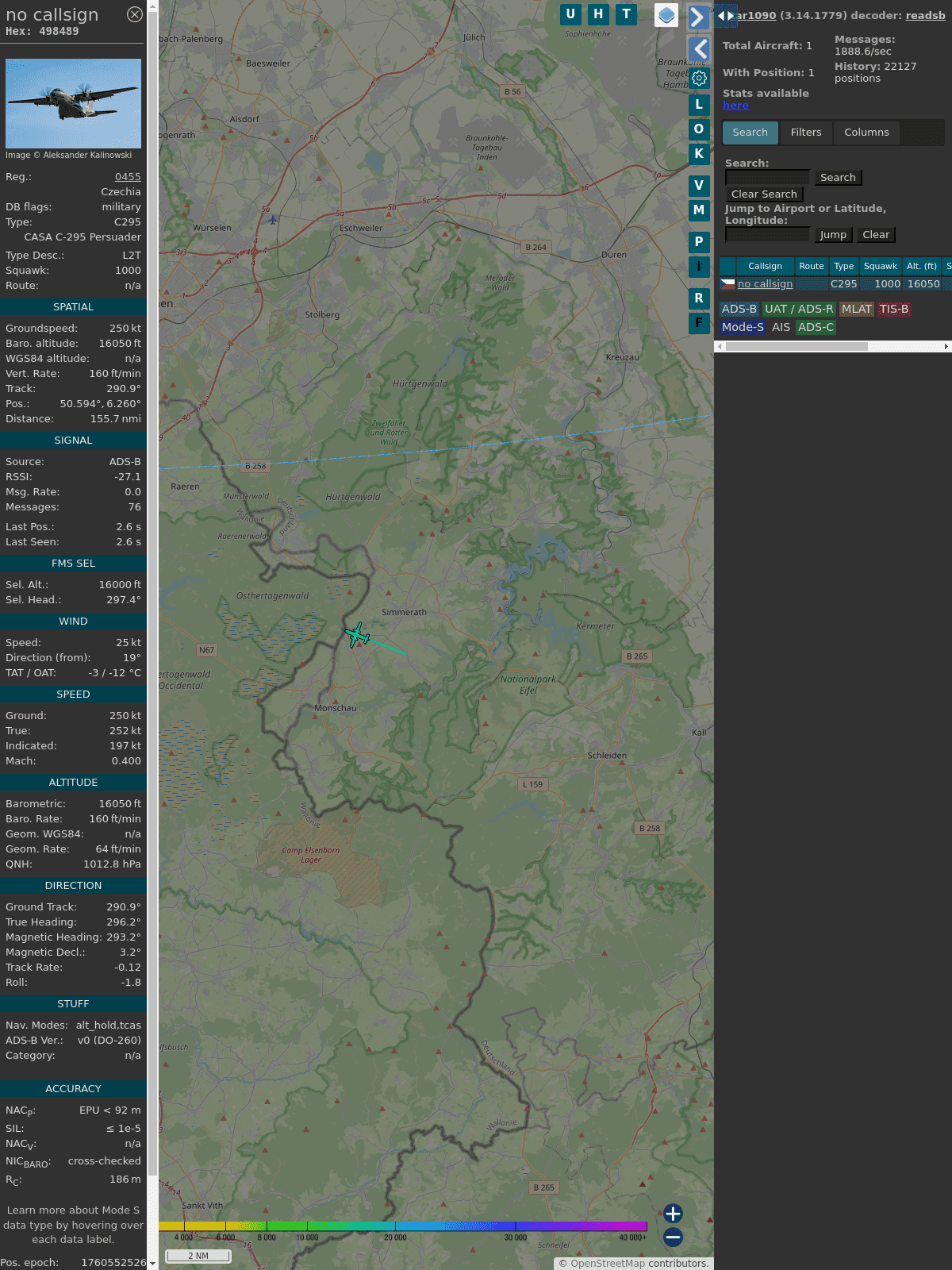Click the aircraft icon on the map
The height and width of the screenshot is (1270, 952).
click(x=358, y=635)
